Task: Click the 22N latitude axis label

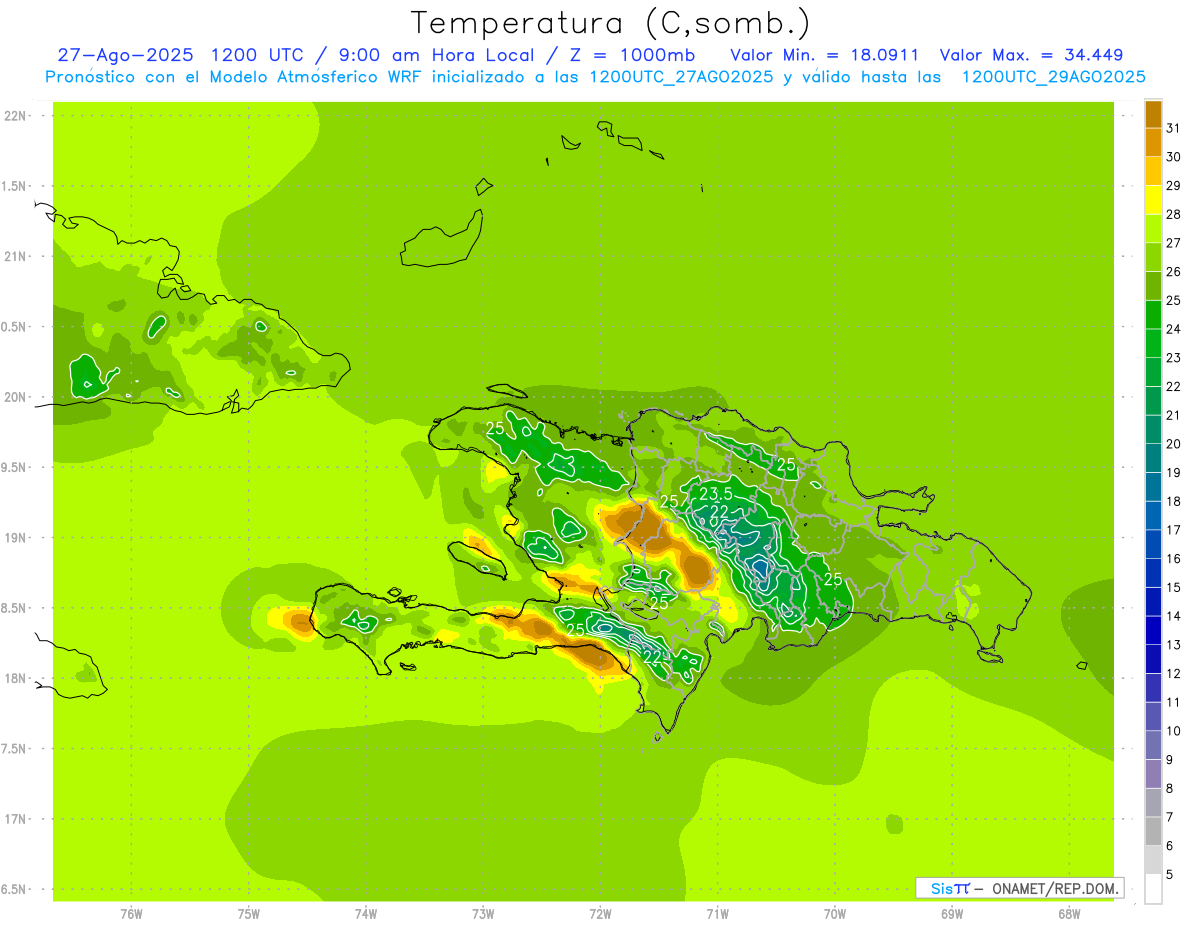Action: tap(16, 115)
